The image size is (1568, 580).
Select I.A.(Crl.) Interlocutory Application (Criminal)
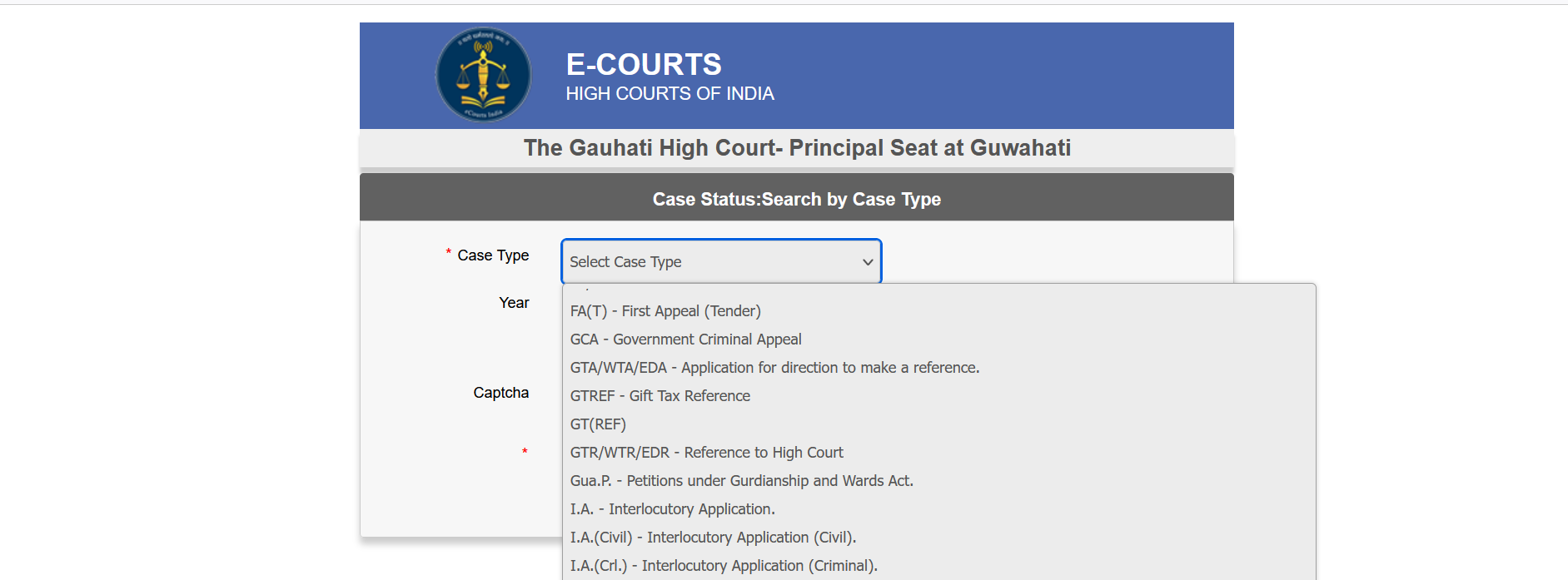click(x=724, y=566)
